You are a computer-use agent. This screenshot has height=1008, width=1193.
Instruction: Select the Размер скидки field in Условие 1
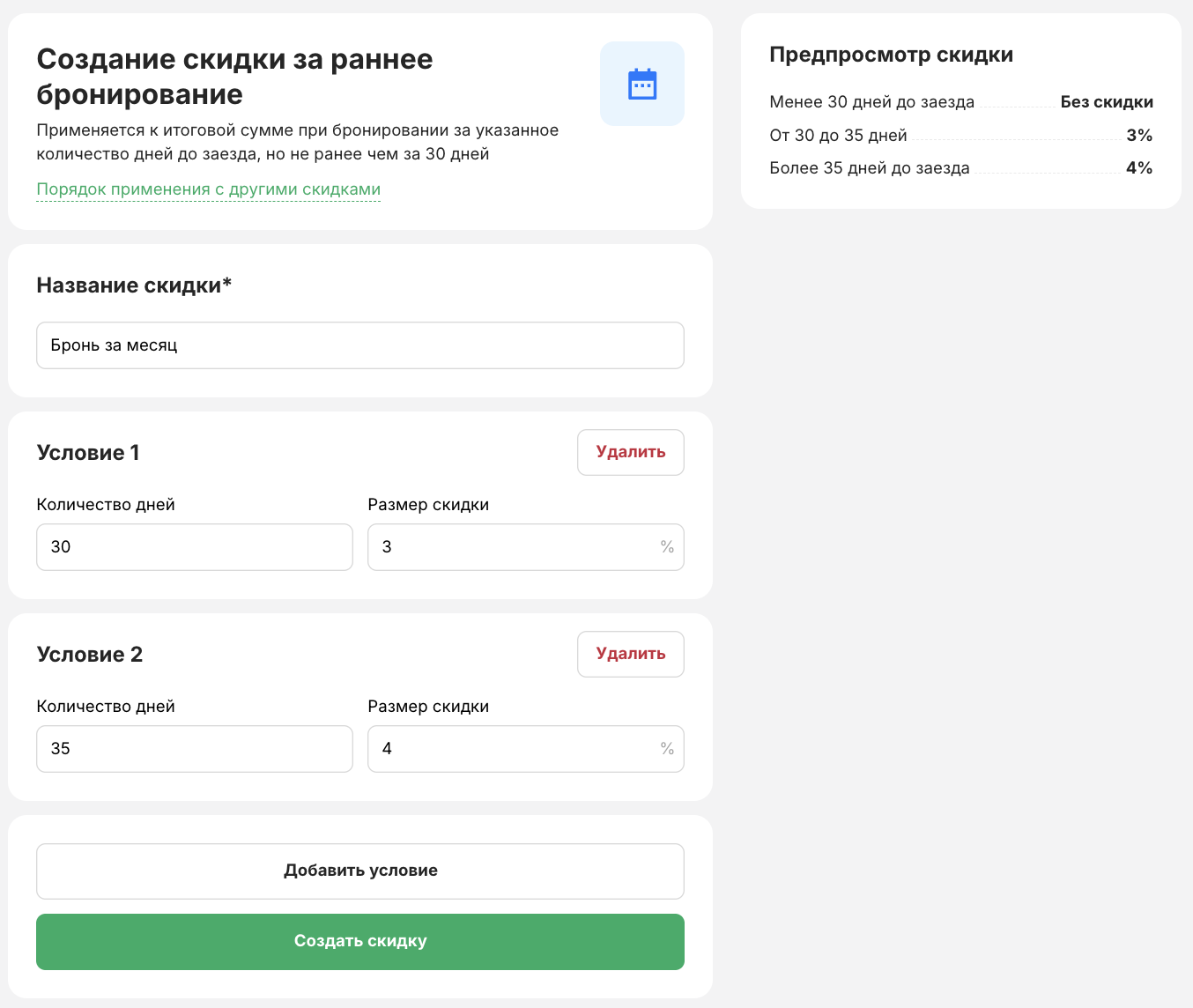(526, 547)
